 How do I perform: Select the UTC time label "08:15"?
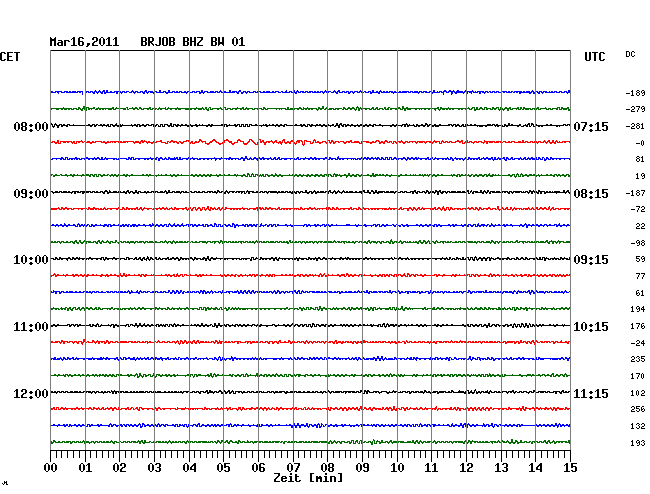click(x=591, y=194)
